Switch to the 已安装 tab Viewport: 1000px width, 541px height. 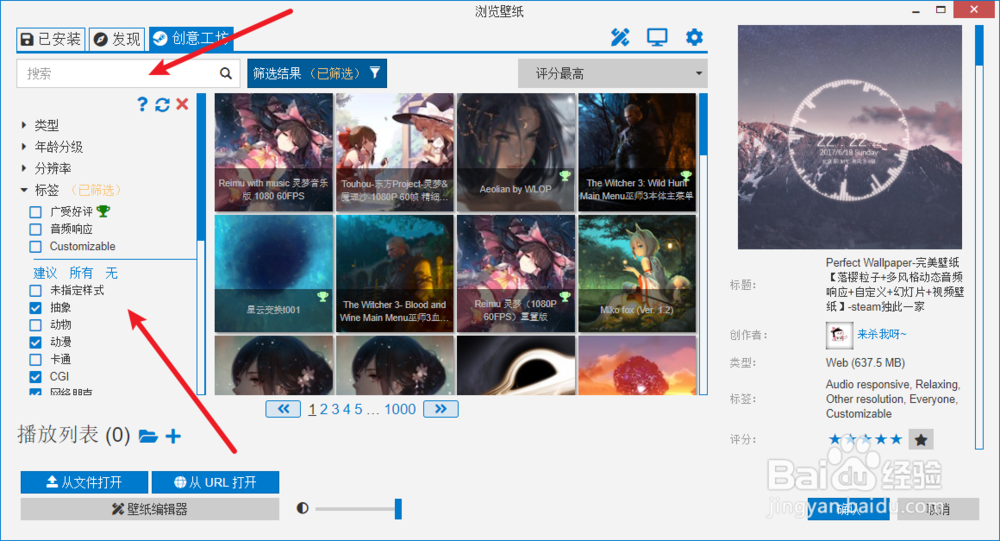click(51, 39)
